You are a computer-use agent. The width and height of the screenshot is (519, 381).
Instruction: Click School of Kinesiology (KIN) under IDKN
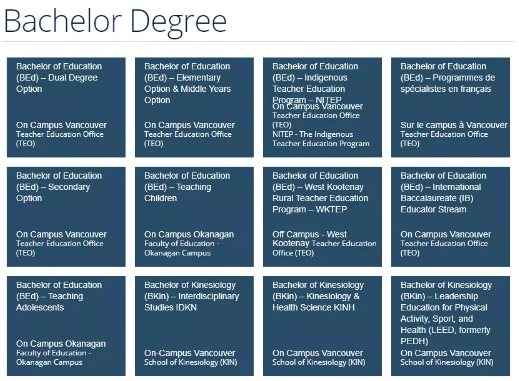(191, 362)
